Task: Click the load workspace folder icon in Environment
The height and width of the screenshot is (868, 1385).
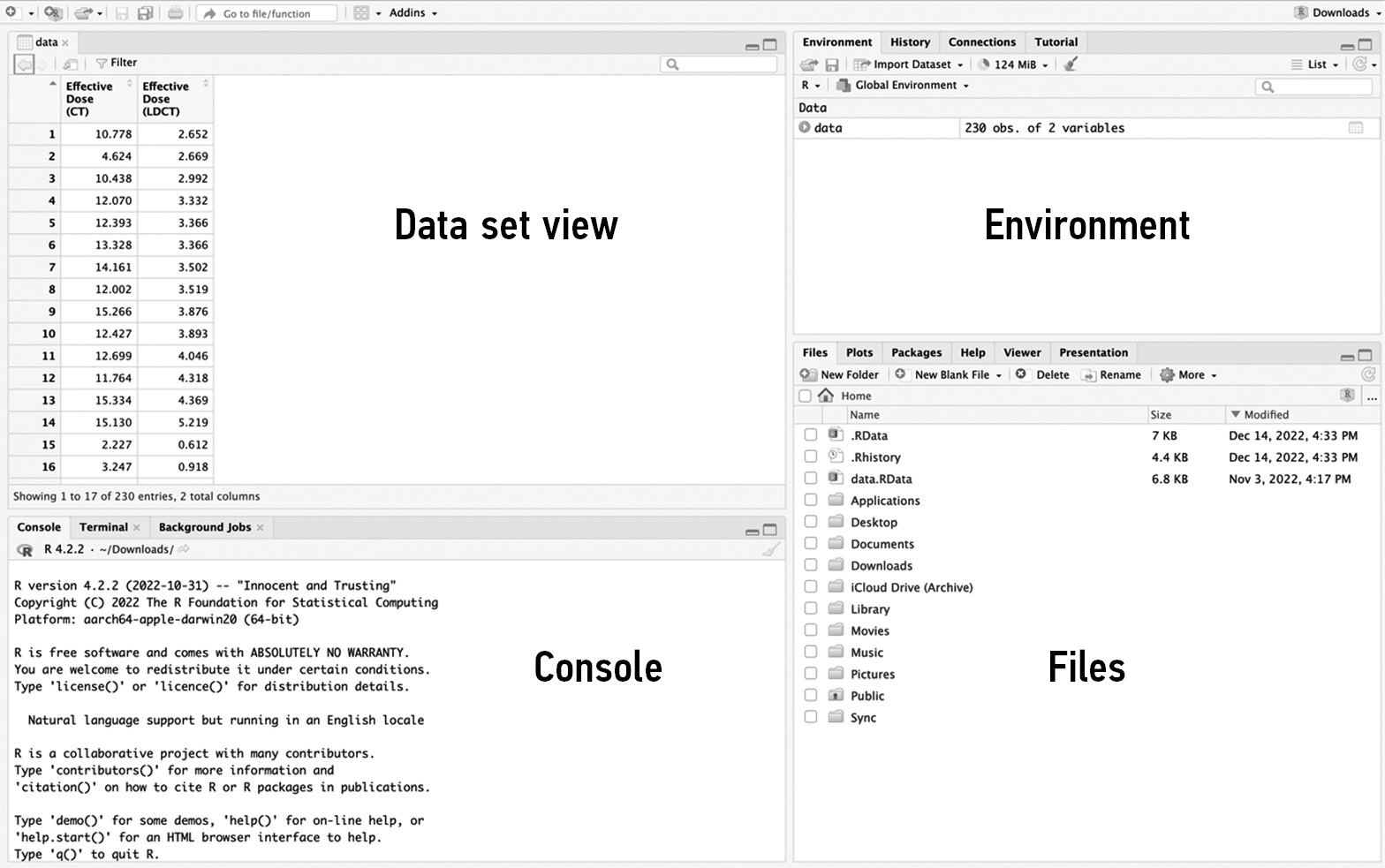Action: coord(808,64)
